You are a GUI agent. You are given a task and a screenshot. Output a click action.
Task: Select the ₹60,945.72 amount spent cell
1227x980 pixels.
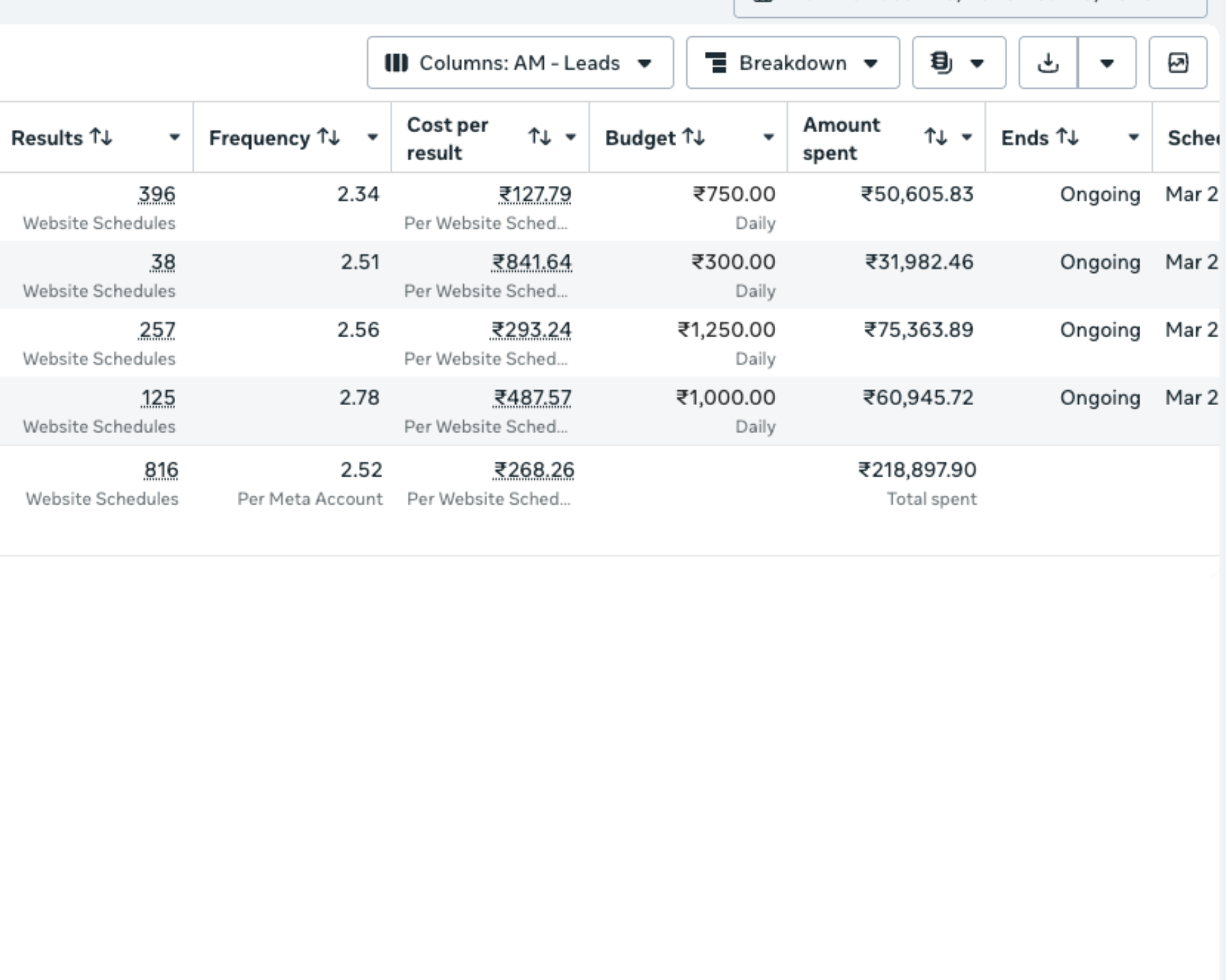(918, 397)
